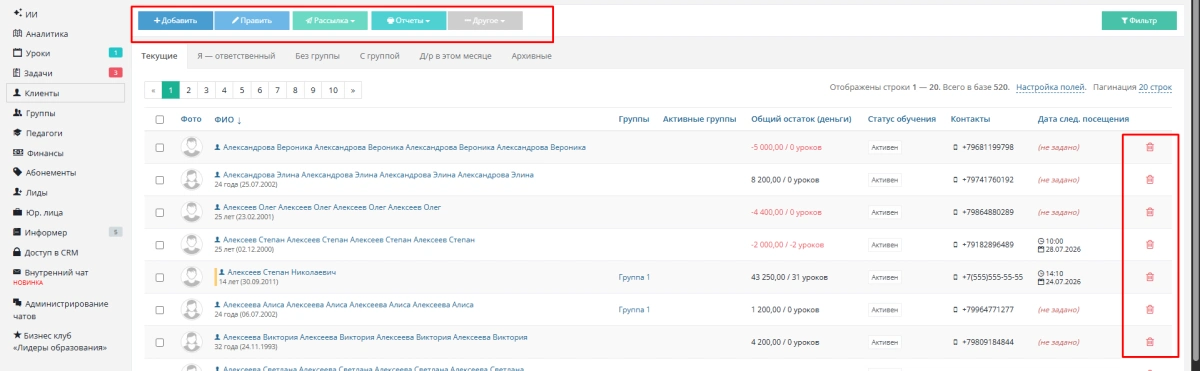Go to page 5 of clients
This screenshot has height=371, width=1200.
point(243,89)
